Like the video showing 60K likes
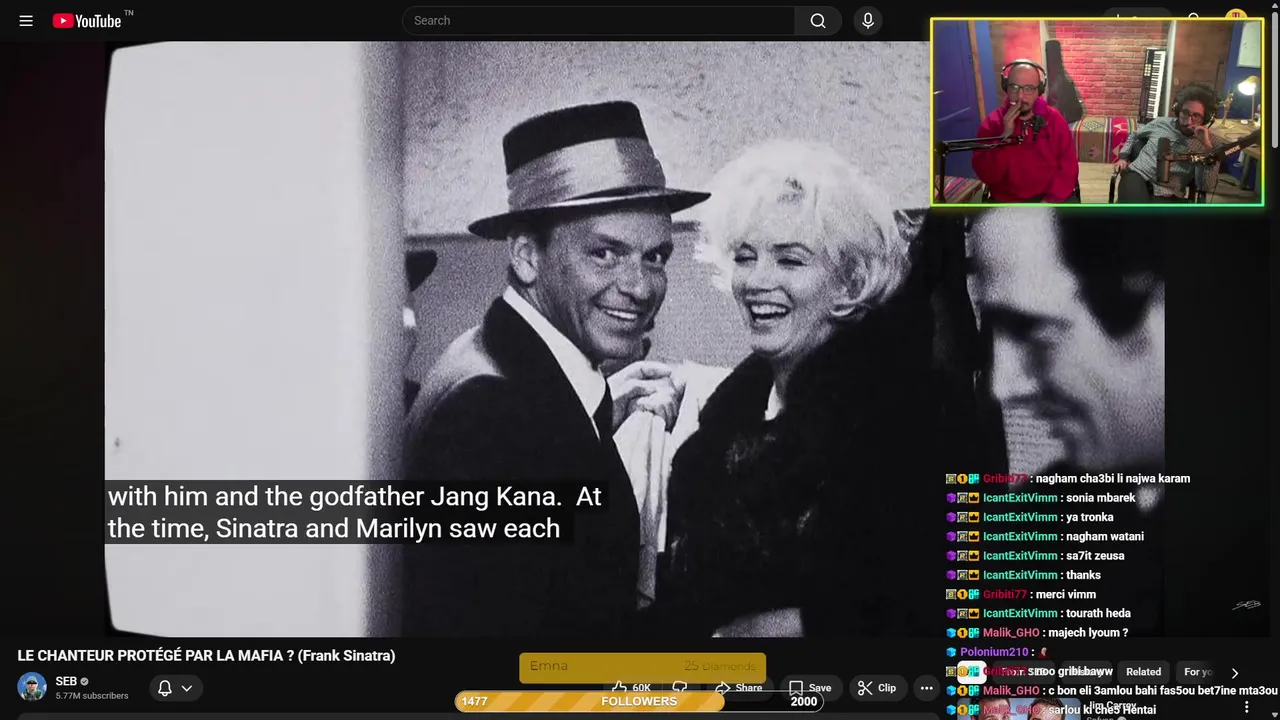This screenshot has width=1280, height=720. pyautogui.click(x=632, y=688)
